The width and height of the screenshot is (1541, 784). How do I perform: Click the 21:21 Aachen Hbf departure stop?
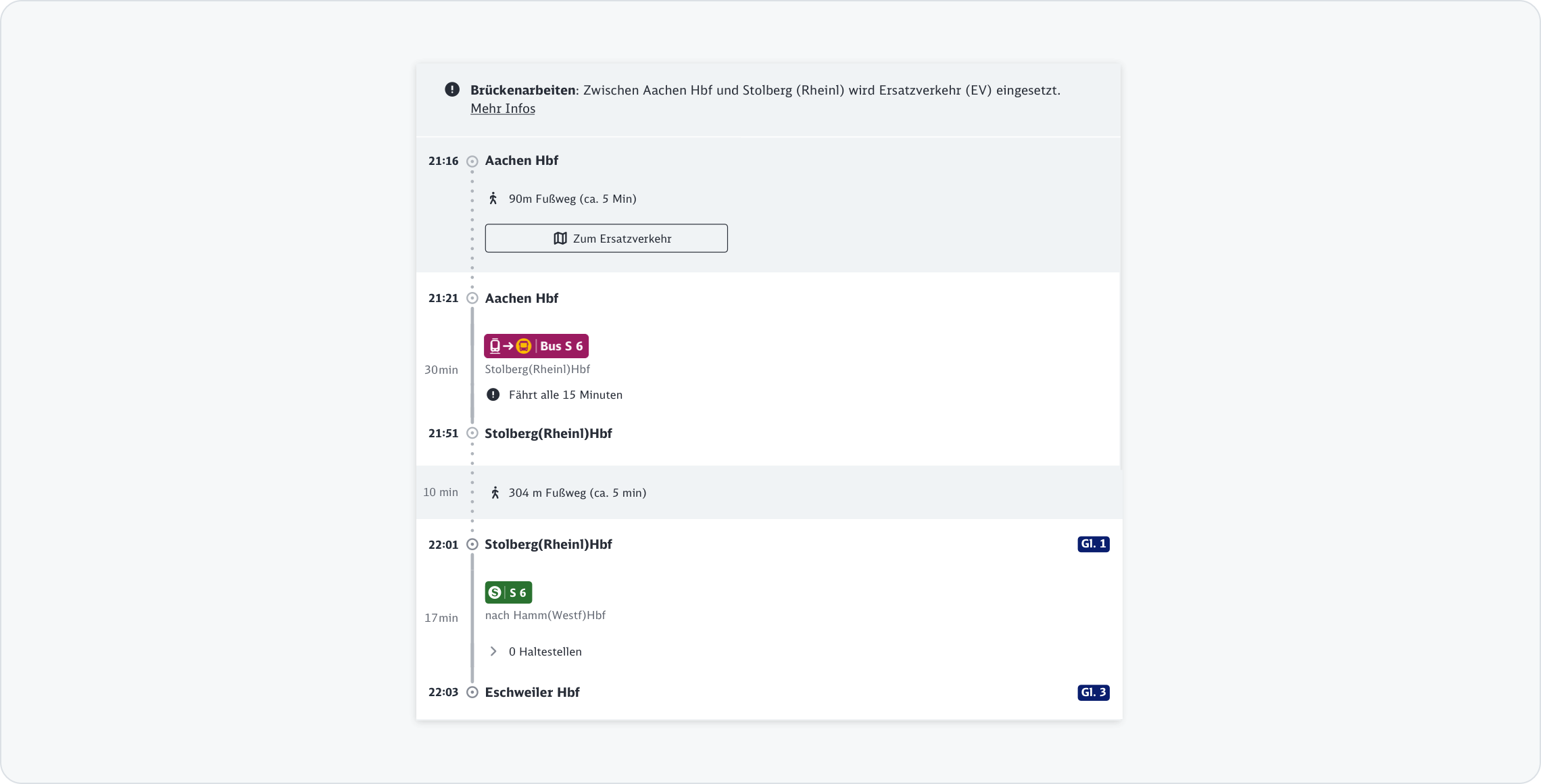(x=521, y=298)
